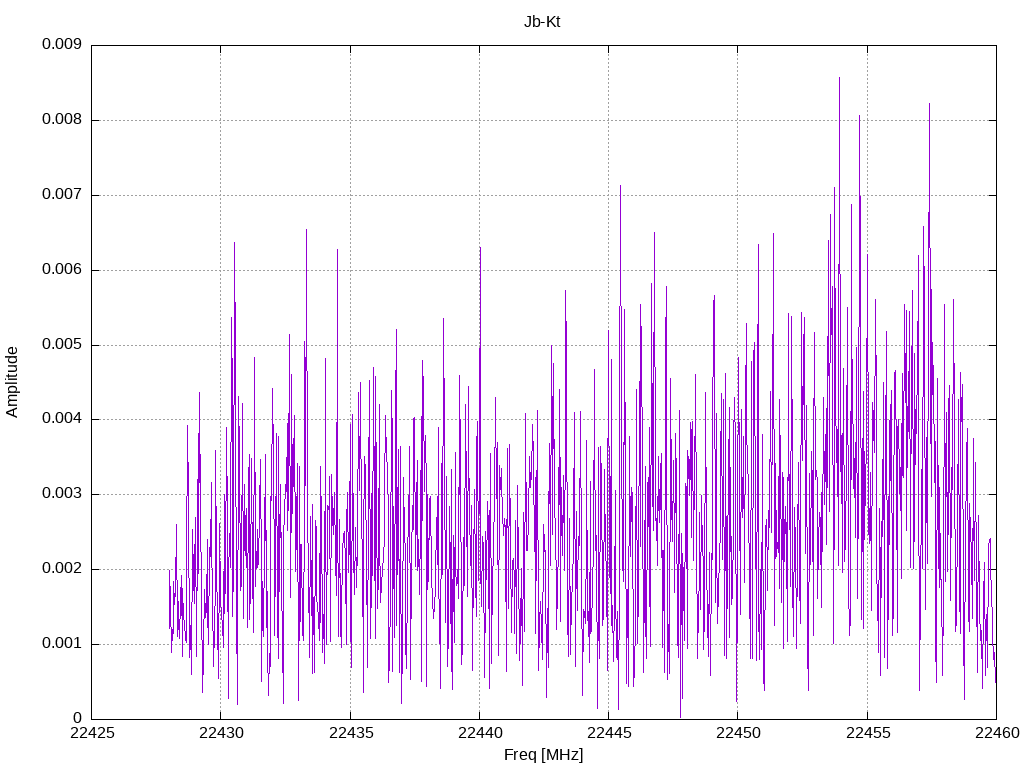Click y-axis tick value 0.003
1024x768 pixels.
[x=62, y=494]
